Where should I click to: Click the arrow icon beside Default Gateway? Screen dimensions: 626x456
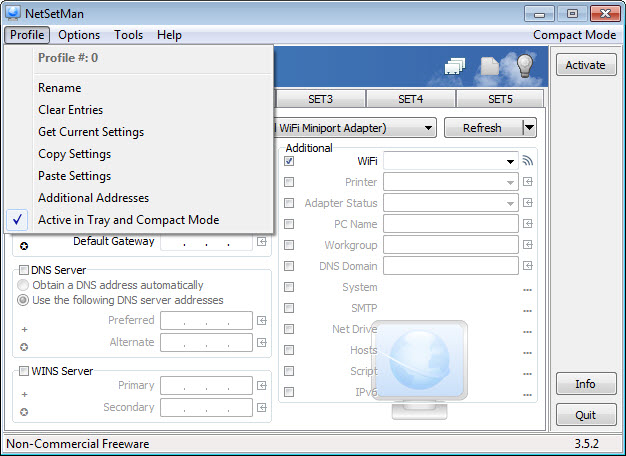click(x=262, y=241)
